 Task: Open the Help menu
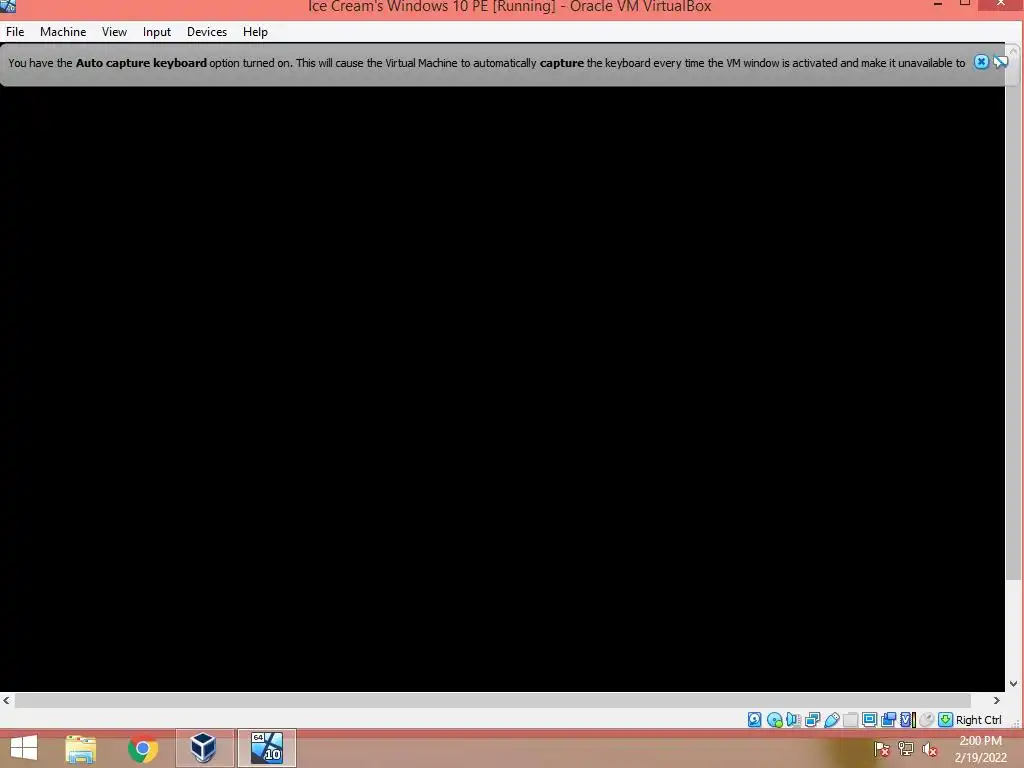[x=255, y=31]
